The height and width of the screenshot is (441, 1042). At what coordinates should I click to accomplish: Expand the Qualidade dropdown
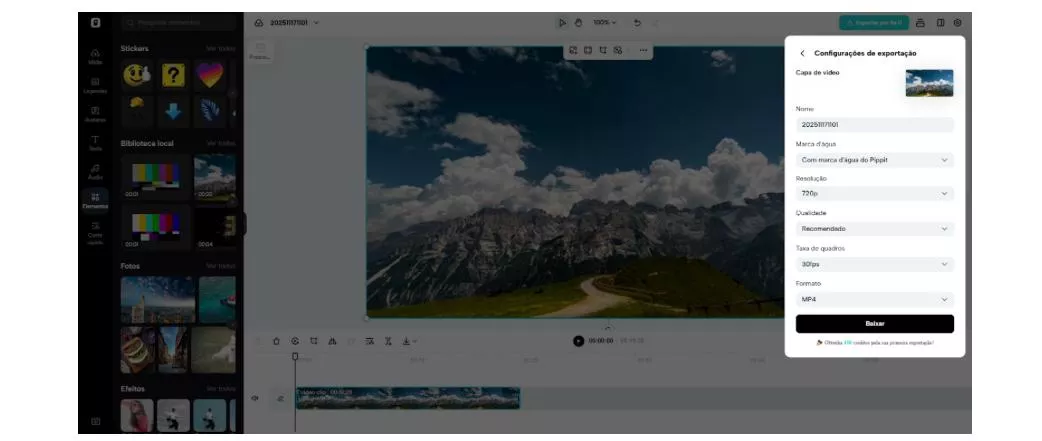point(874,229)
